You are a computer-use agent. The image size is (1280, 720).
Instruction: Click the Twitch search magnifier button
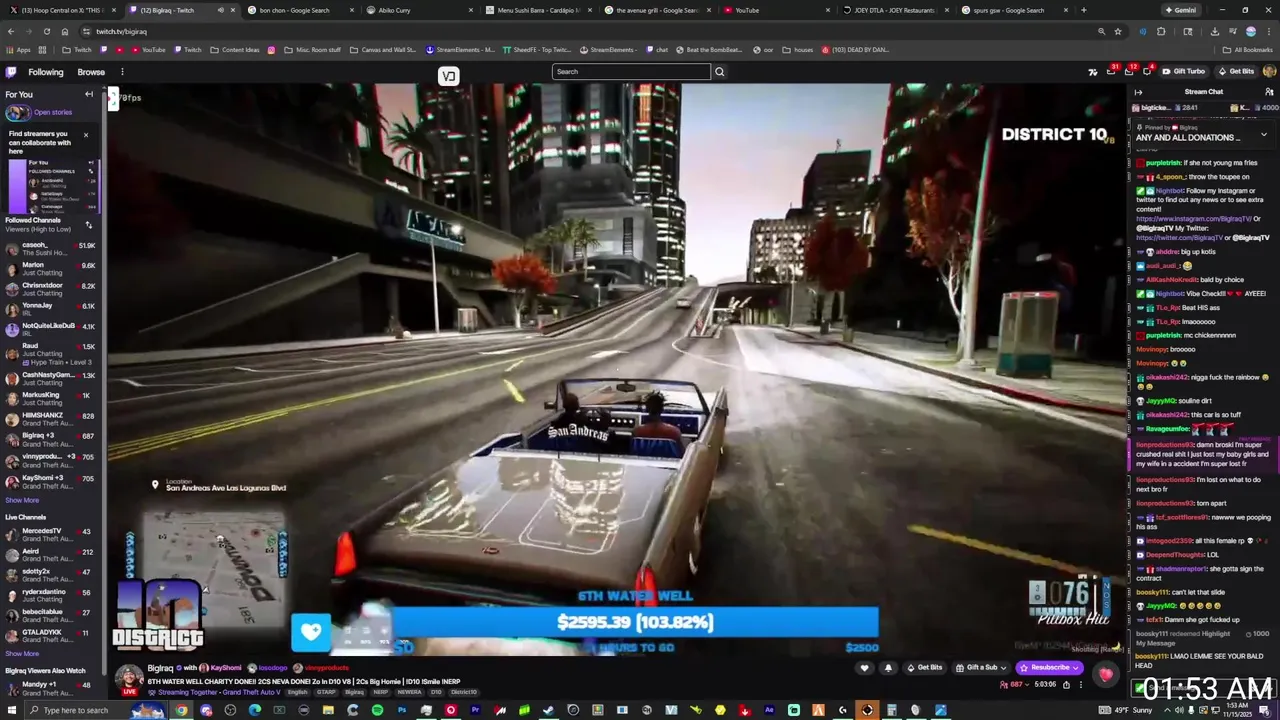pos(719,72)
